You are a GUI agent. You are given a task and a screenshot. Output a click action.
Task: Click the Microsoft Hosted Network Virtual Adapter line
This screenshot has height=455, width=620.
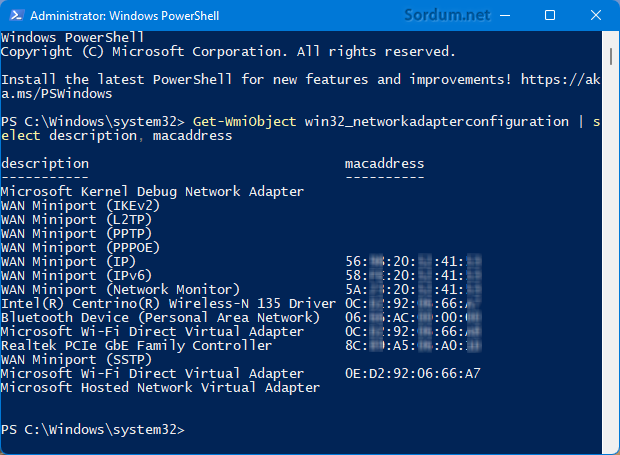(160, 387)
